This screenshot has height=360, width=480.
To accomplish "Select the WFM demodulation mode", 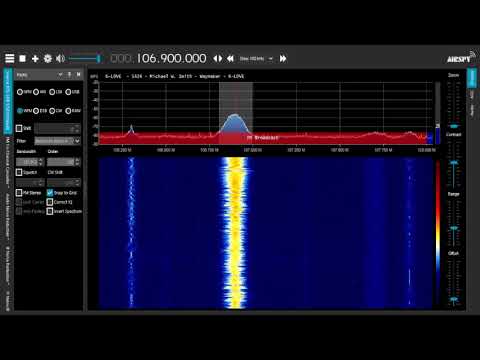I will click(24, 111).
